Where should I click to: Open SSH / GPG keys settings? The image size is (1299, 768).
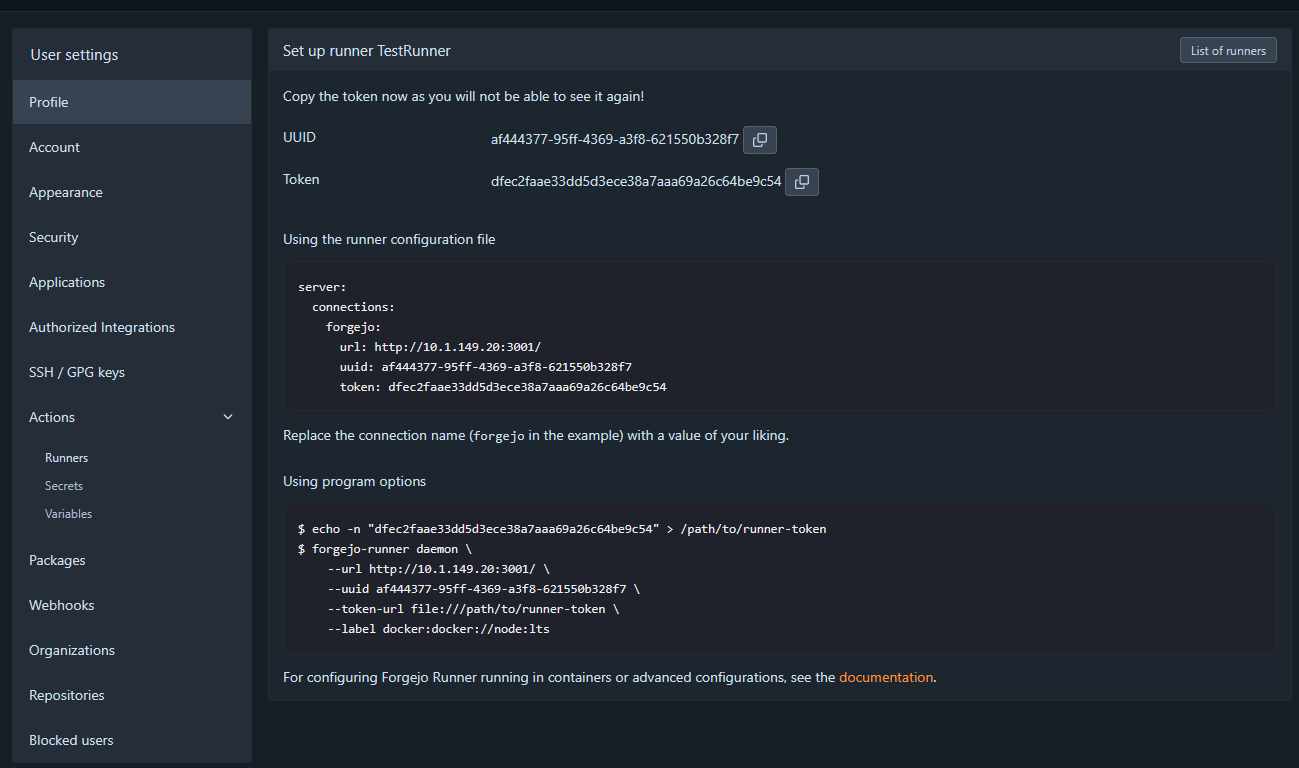132,372
